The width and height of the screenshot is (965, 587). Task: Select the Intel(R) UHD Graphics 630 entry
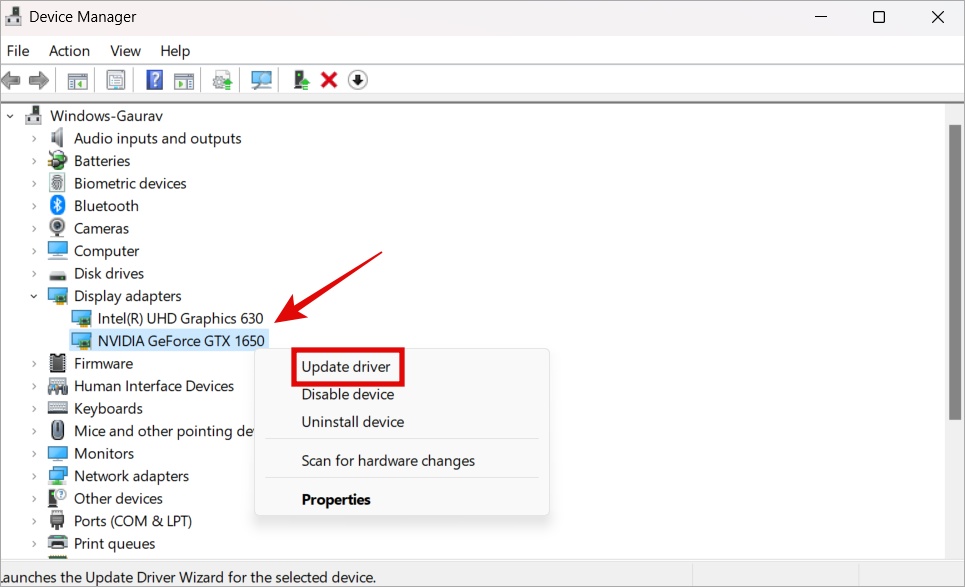click(x=180, y=318)
